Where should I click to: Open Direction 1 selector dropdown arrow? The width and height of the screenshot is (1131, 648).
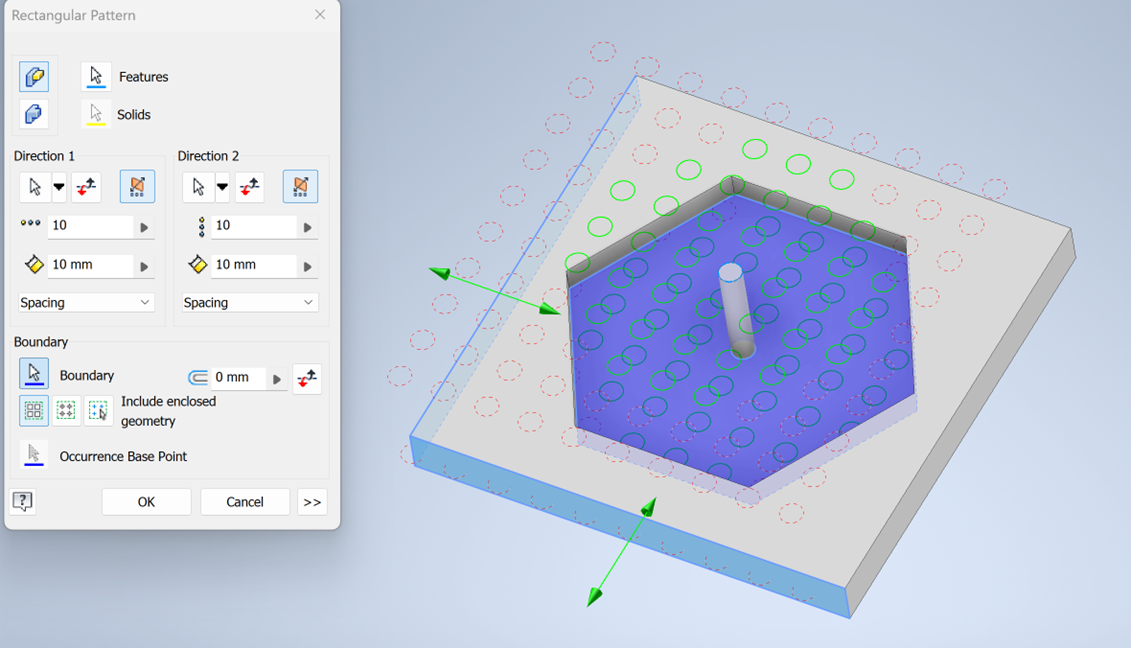(x=59, y=188)
